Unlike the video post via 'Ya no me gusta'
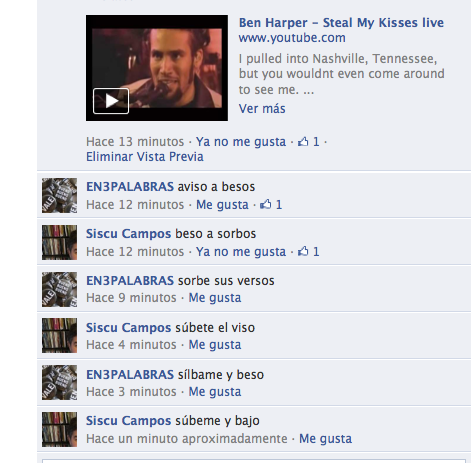Image resolution: width=475 pixels, height=463 pixels. point(241,142)
